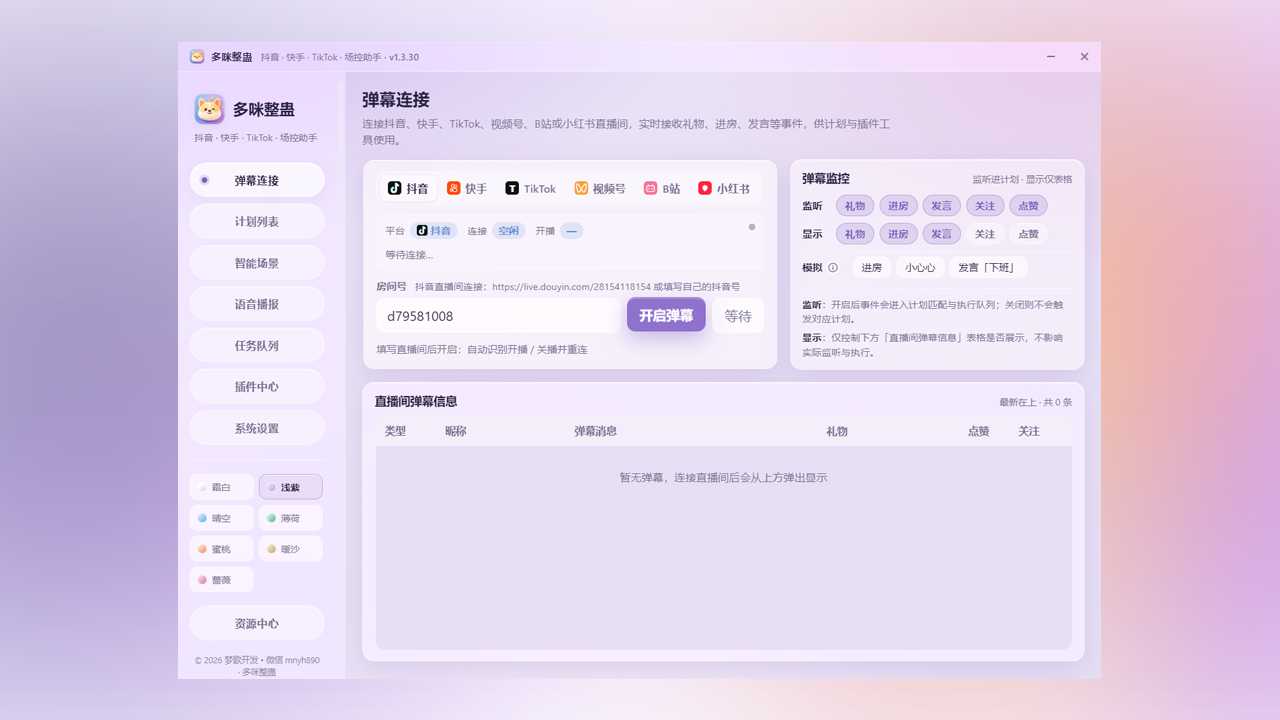The height and width of the screenshot is (720, 1280).
Task: Switch to the 视频号 platform tab
Action: (x=600, y=188)
